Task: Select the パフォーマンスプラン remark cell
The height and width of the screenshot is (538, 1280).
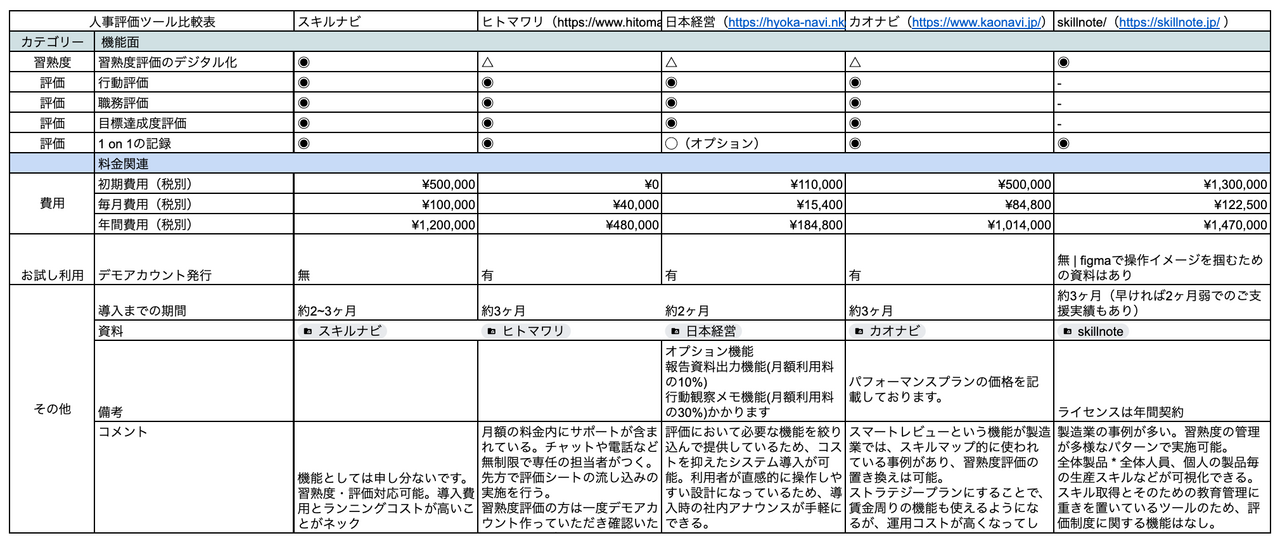Action: click(950, 381)
